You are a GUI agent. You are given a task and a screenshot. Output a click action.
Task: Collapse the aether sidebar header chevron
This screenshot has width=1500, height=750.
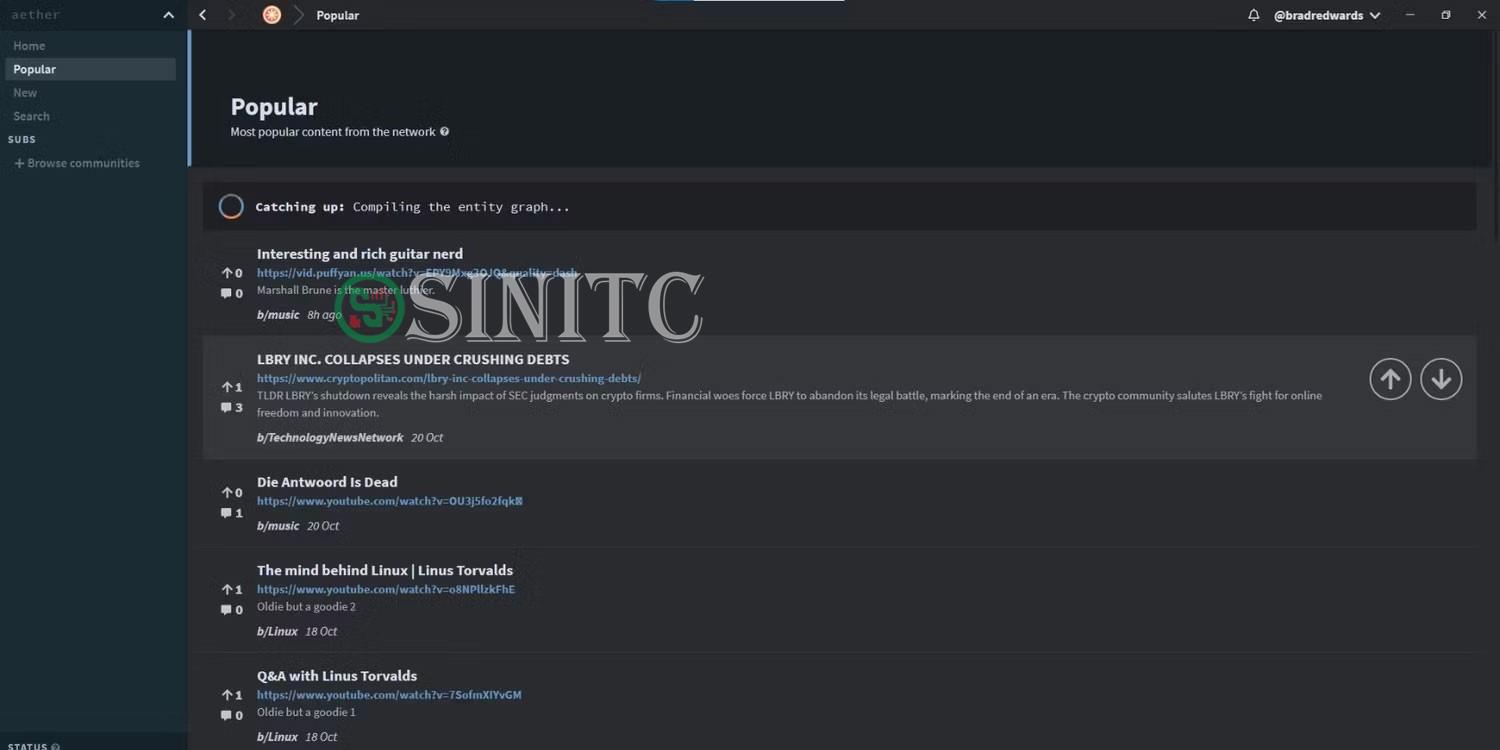tap(168, 15)
